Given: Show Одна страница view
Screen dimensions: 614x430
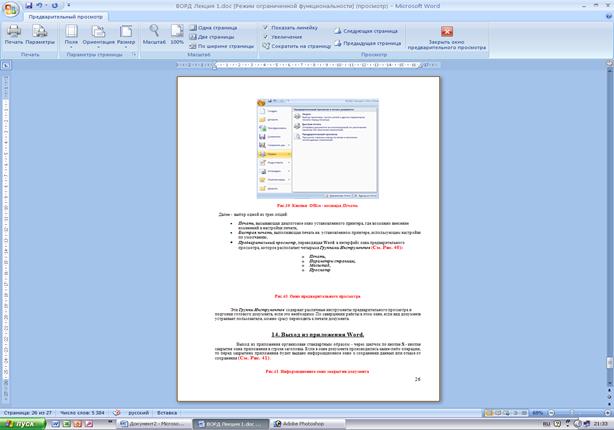Looking at the screenshot, I should click(213, 28).
